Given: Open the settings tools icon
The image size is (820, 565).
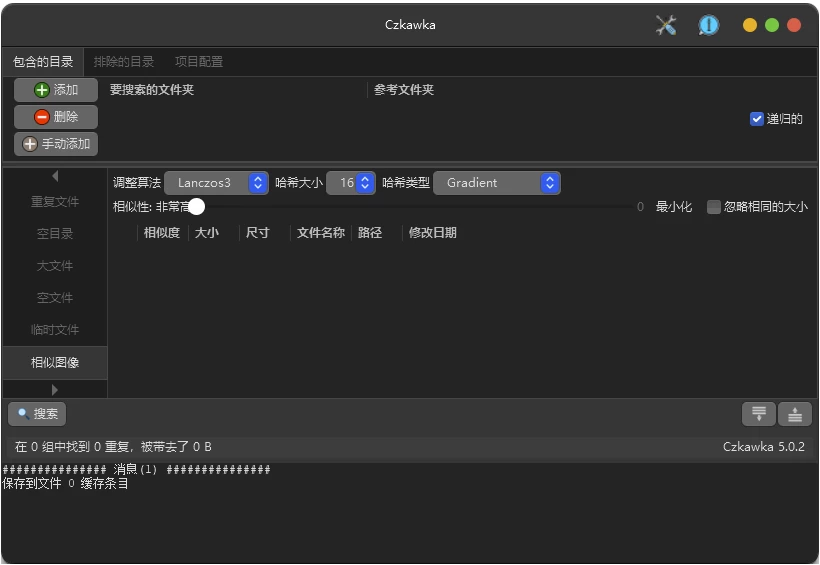Looking at the screenshot, I should point(666,25).
